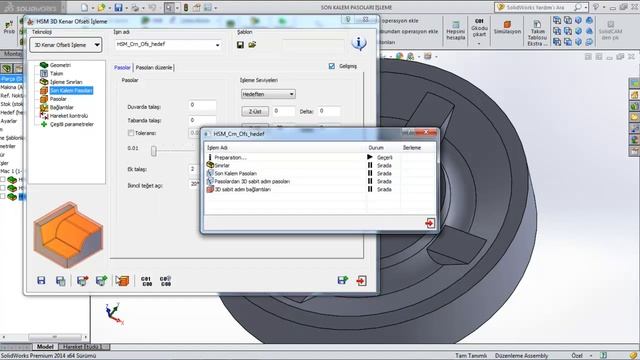Click the Save and Copy icon at dialog bottom
The height and width of the screenshot is (360, 640).
[60, 281]
